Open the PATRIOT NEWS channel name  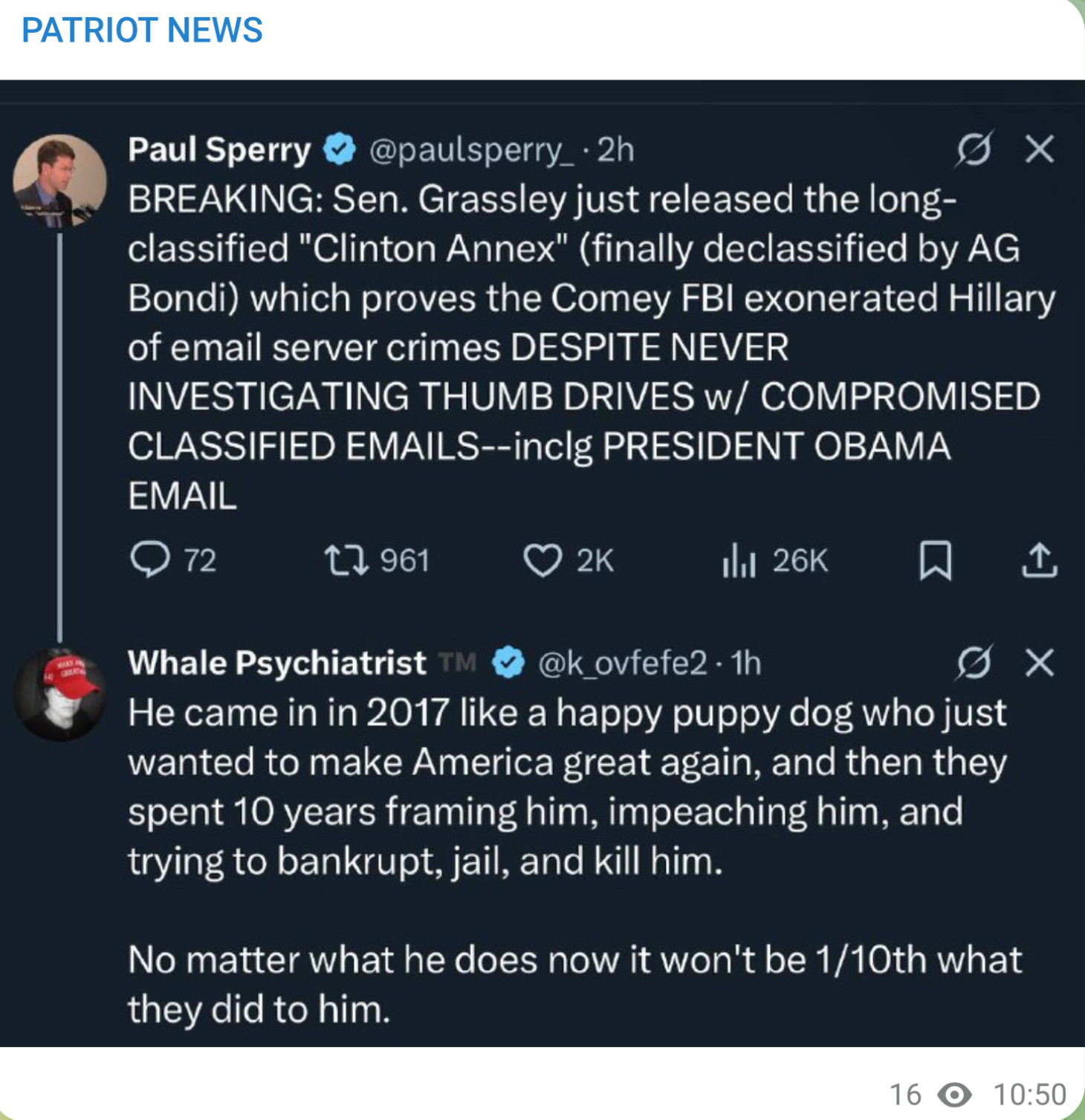click(142, 30)
